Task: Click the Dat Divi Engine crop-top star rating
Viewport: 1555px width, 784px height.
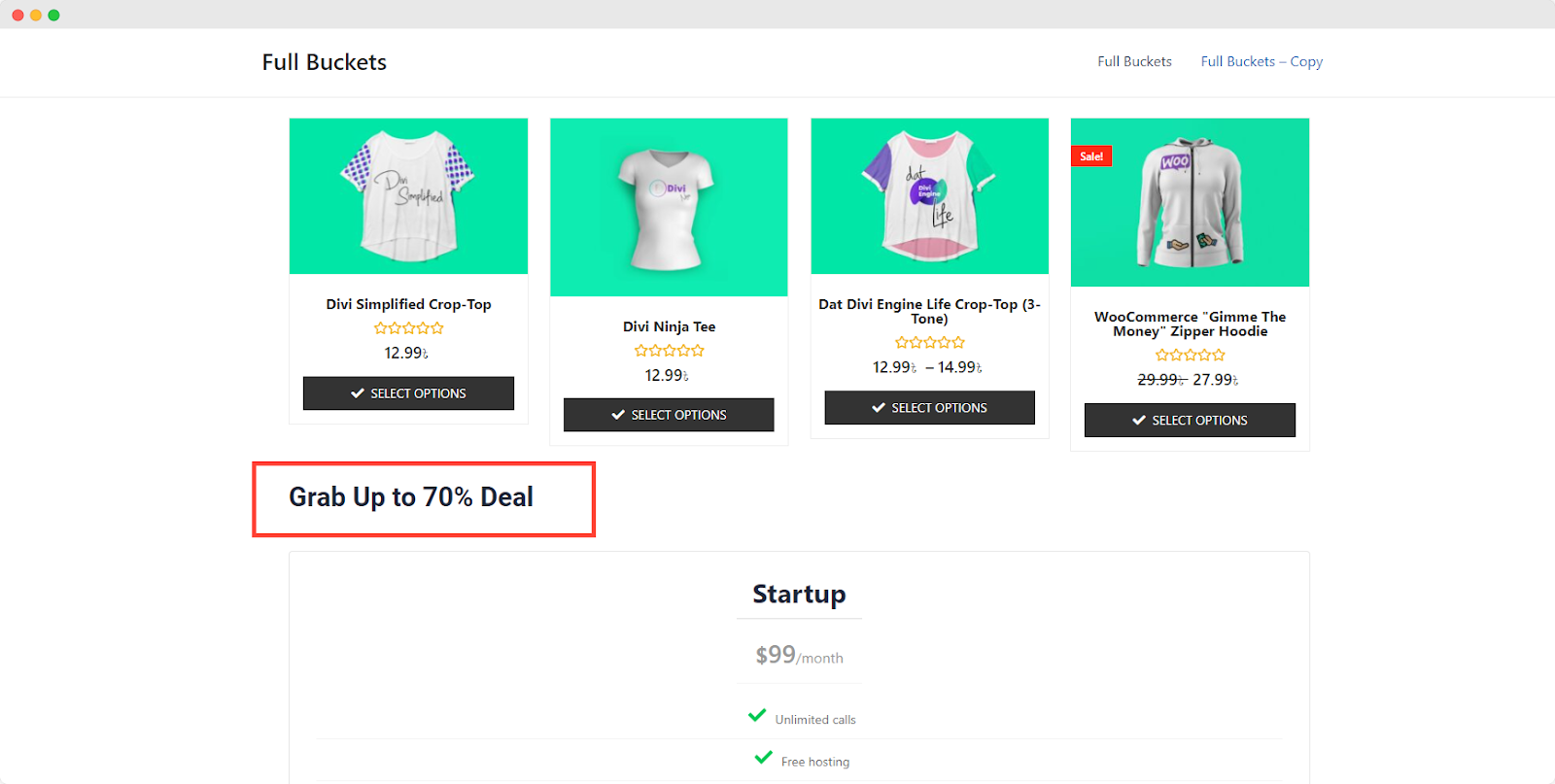Action: (x=929, y=343)
